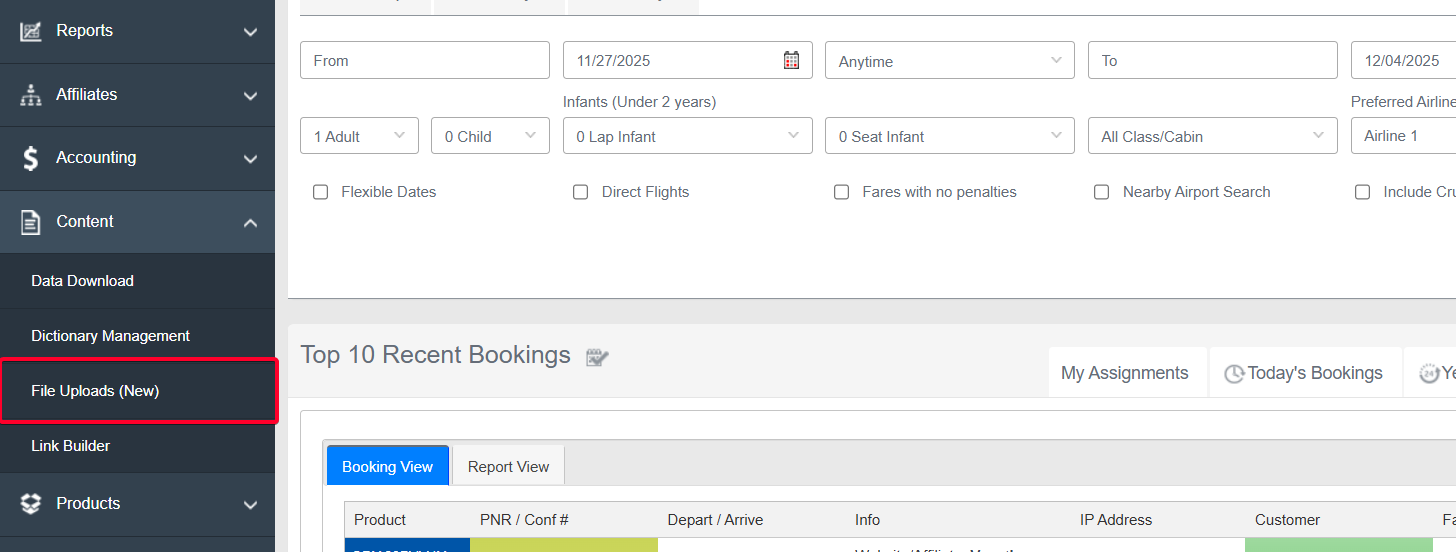The width and height of the screenshot is (1456, 552).
Task: Toggle Nearby Airport Search checkbox
Action: (x=1101, y=192)
